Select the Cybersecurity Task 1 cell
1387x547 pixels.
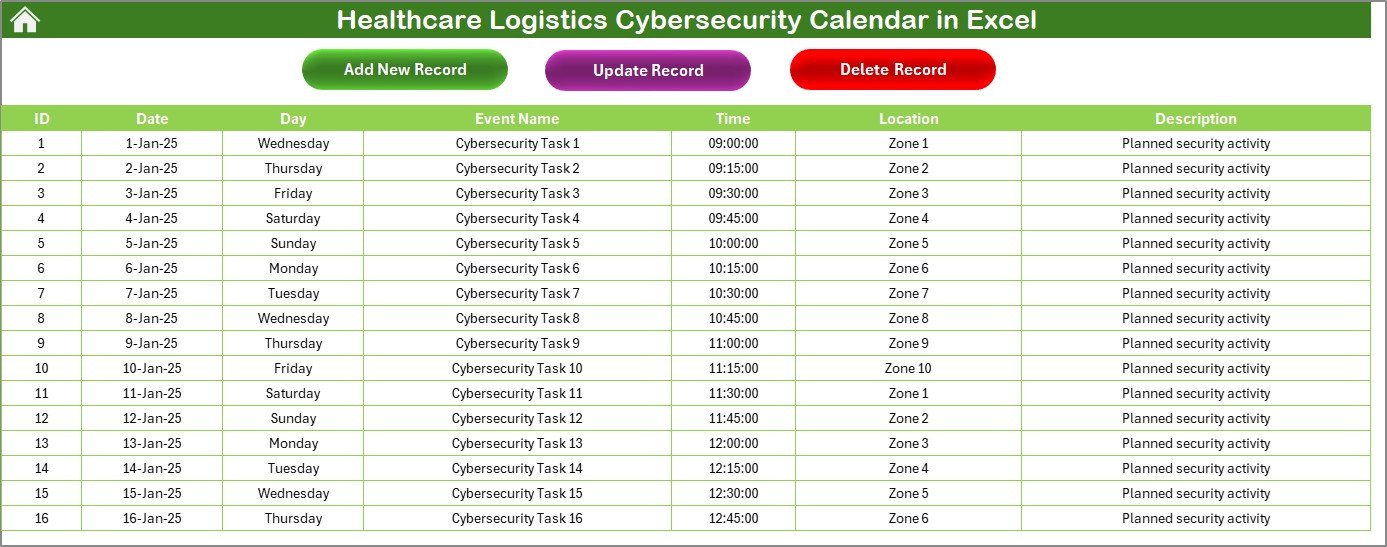click(x=517, y=143)
